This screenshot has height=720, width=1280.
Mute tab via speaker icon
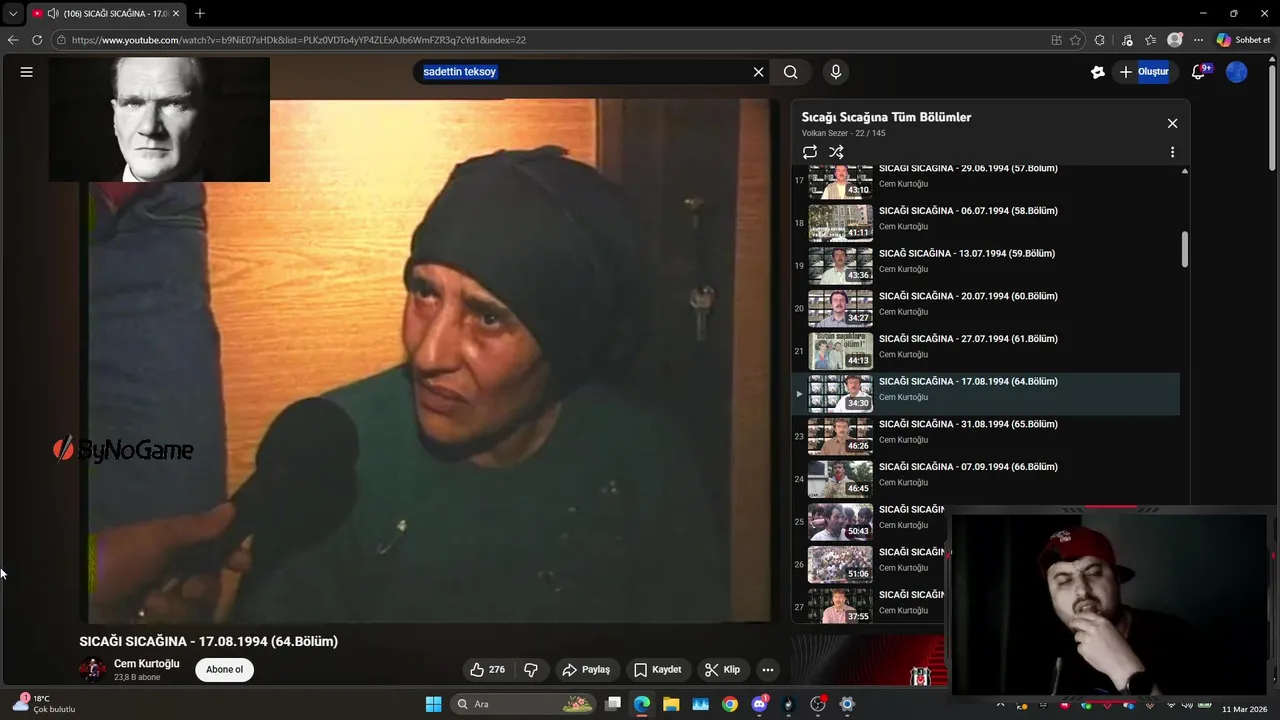pyautogui.click(x=52, y=13)
